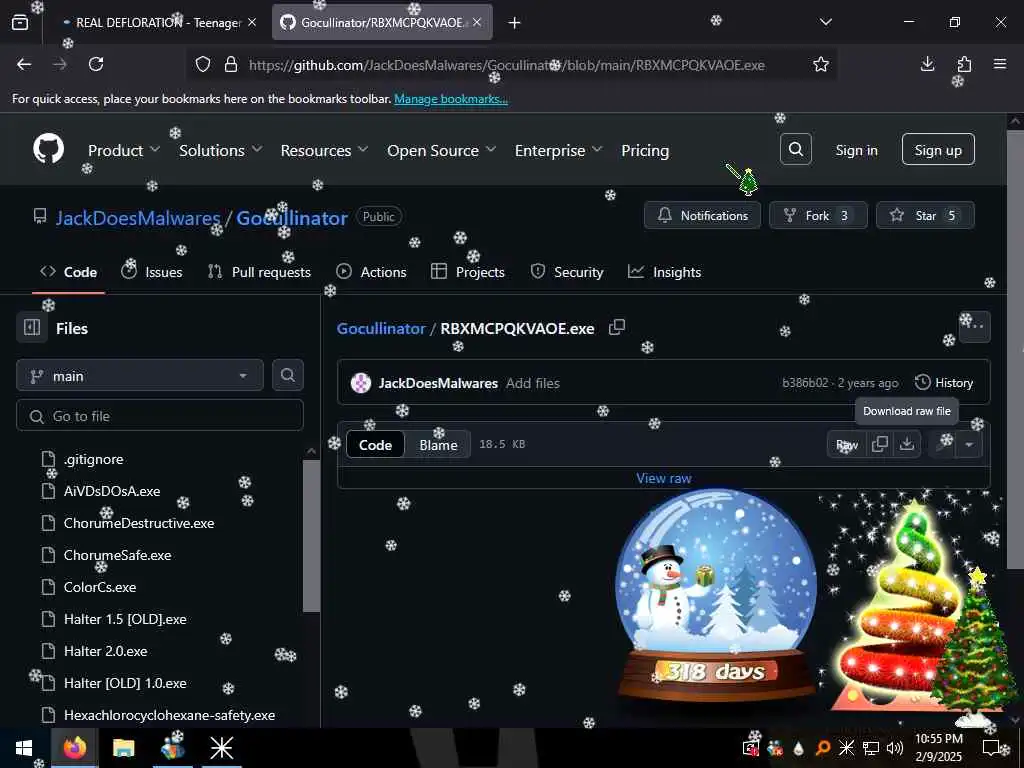Copy file path icon next to RBXMCPQKVAOE.exe
The width and height of the screenshot is (1024, 768).
click(617, 327)
